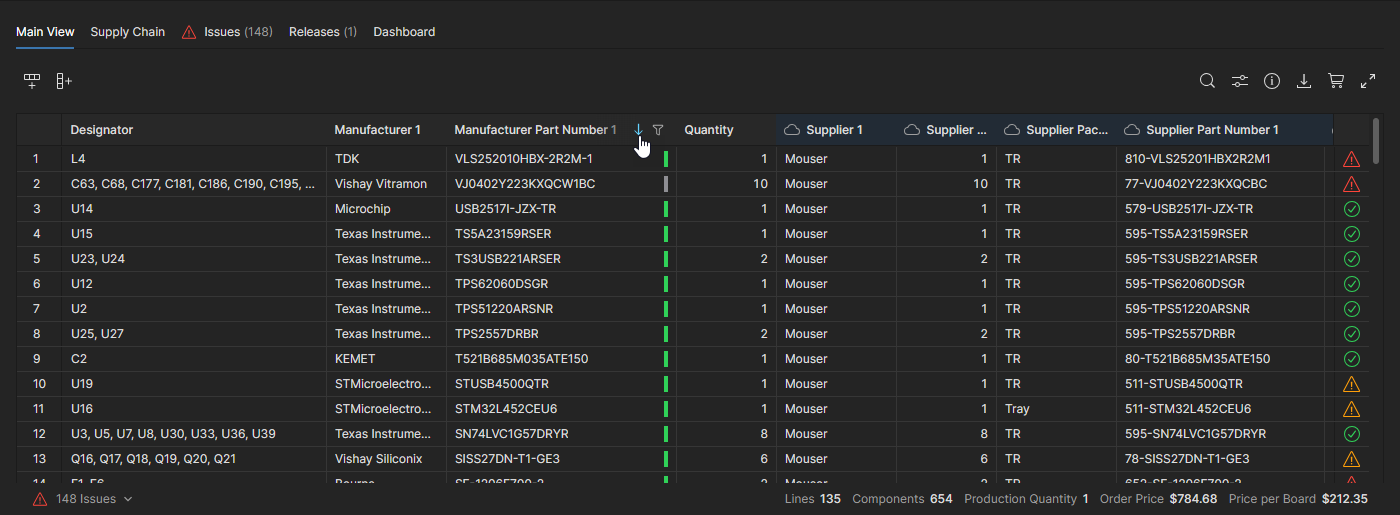Click the Price per Board $212.35 value

click(x=1347, y=499)
